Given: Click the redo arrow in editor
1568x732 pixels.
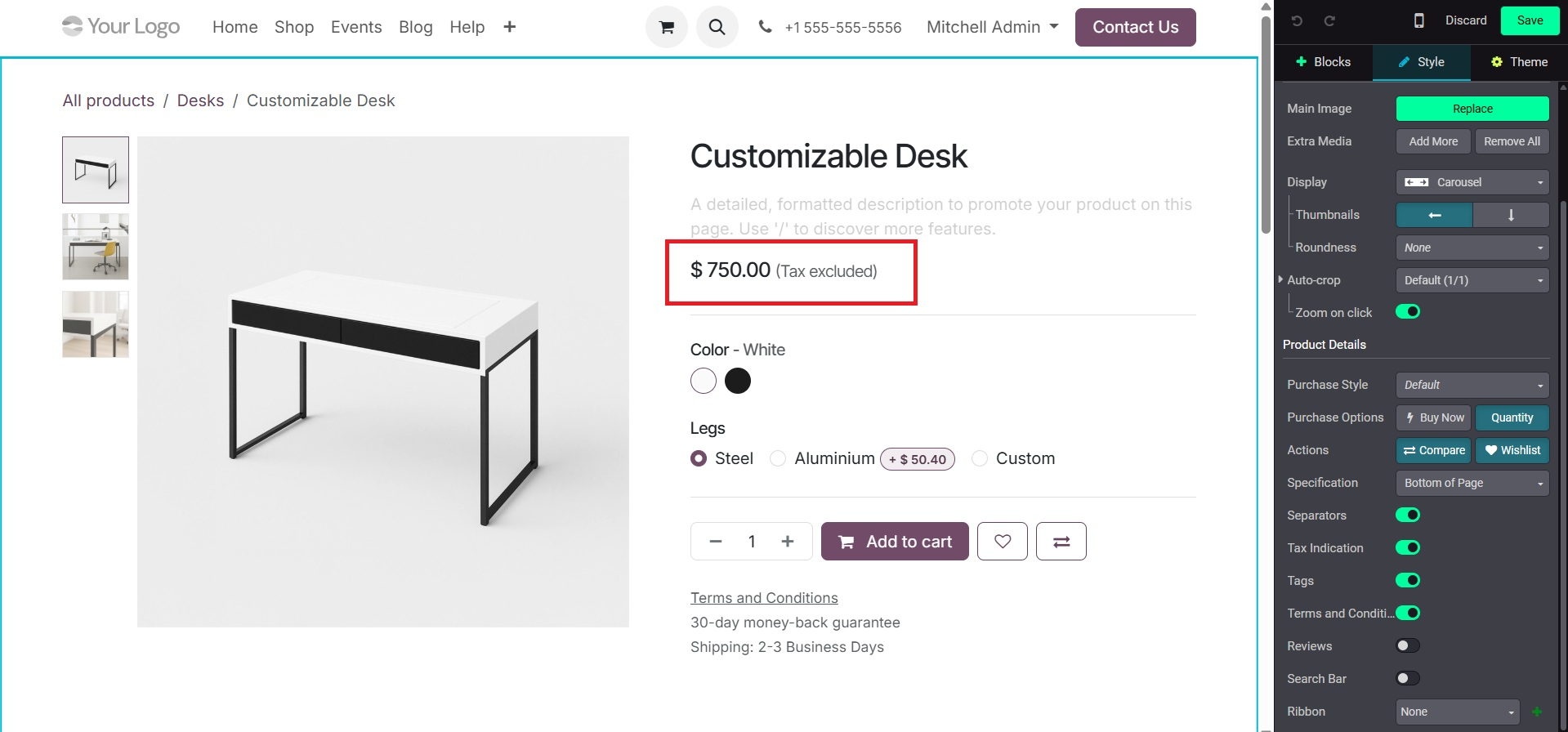Looking at the screenshot, I should pyautogui.click(x=1329, y=20).
